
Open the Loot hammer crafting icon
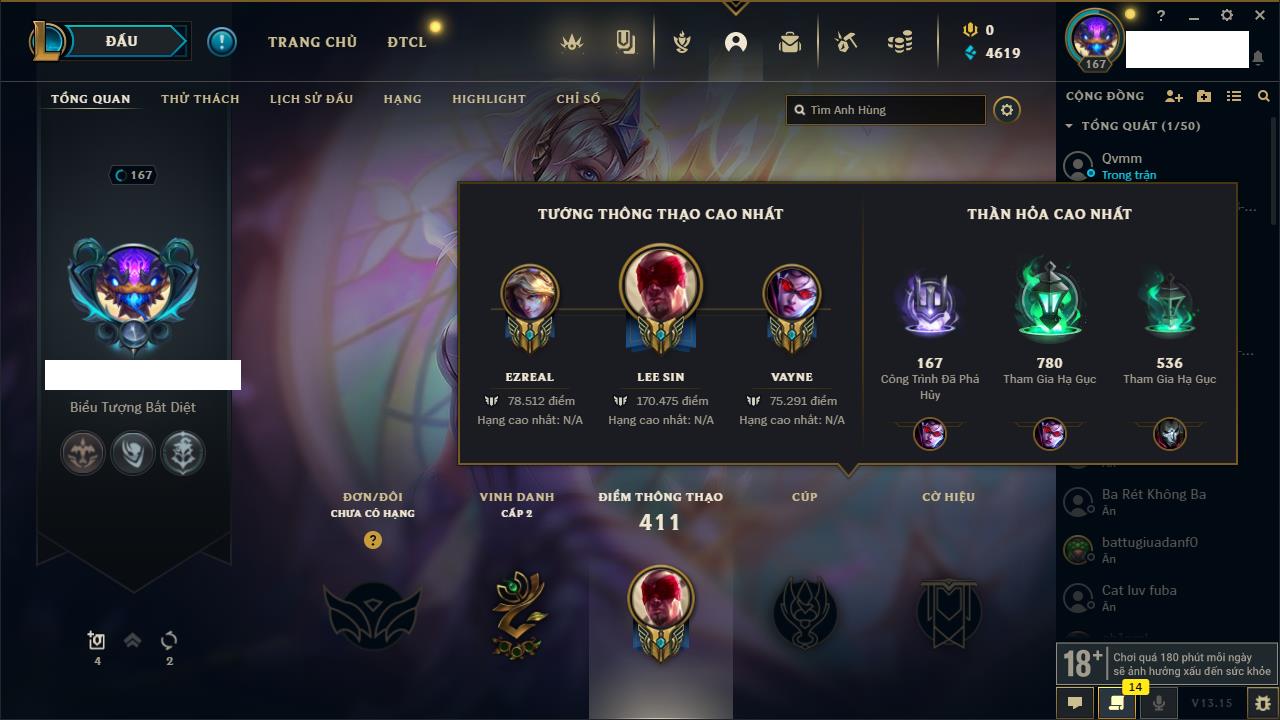846,42
